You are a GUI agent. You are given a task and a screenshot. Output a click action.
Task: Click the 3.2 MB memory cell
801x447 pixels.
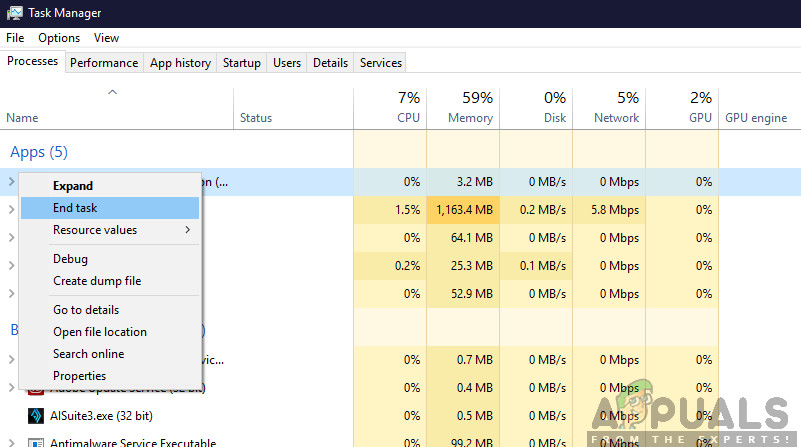pos(463,181)
